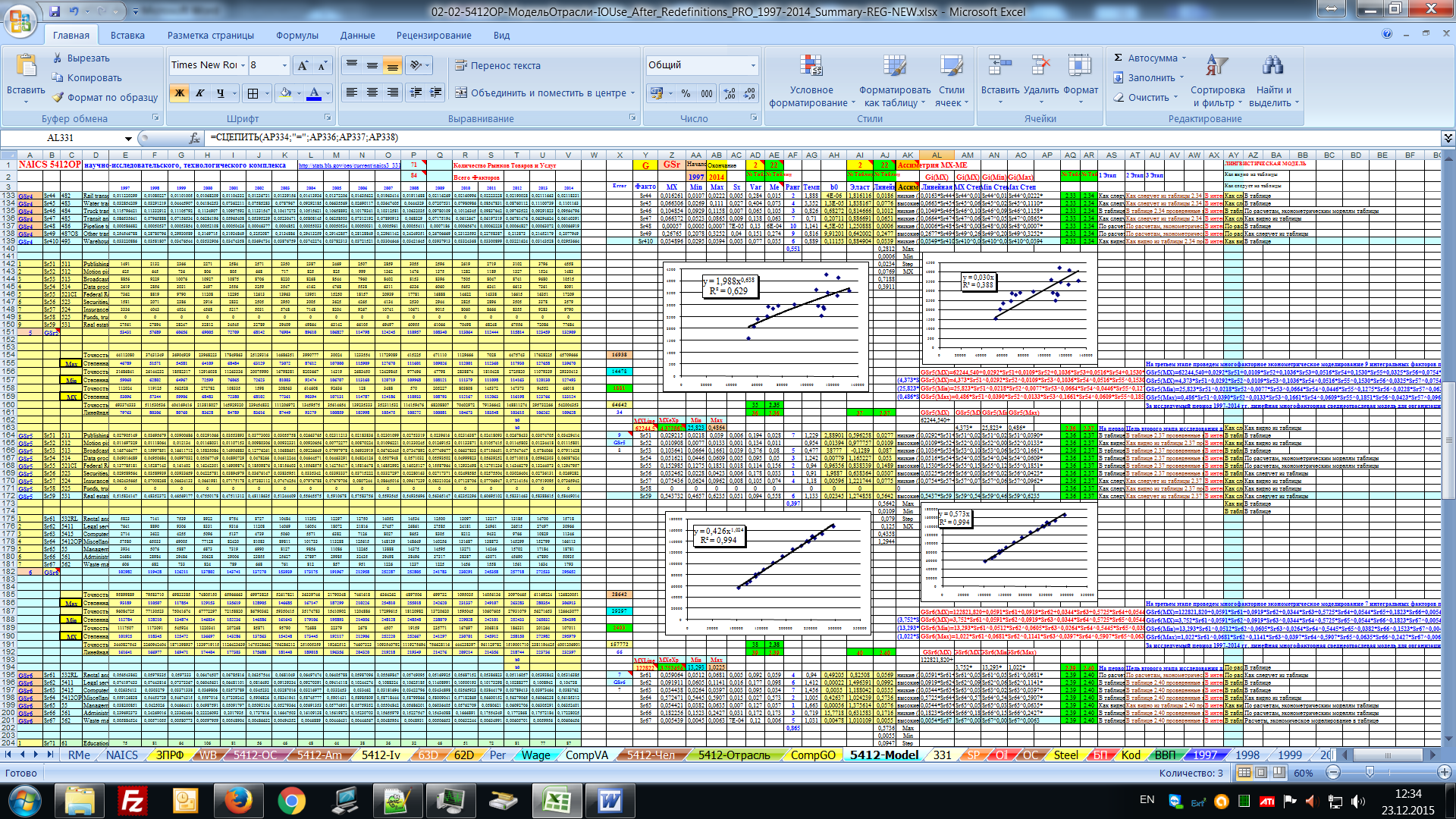1456x819 pixels.
Task: Click the Format Painter brush icon
Action: 58,97
